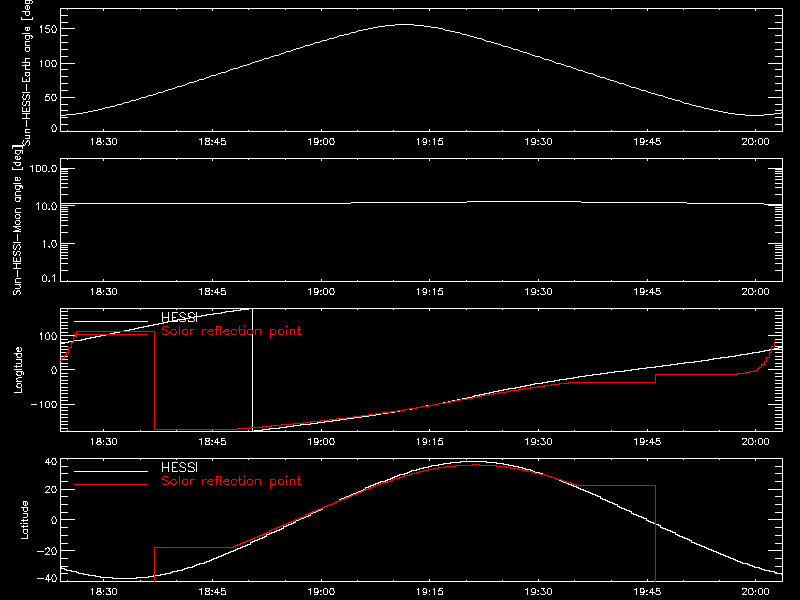Image resolution: width=800 pixels, height=600 pixels.
Task: Click white HESSI legend line in Longitude plot
Action: click(x=111, y=321)
